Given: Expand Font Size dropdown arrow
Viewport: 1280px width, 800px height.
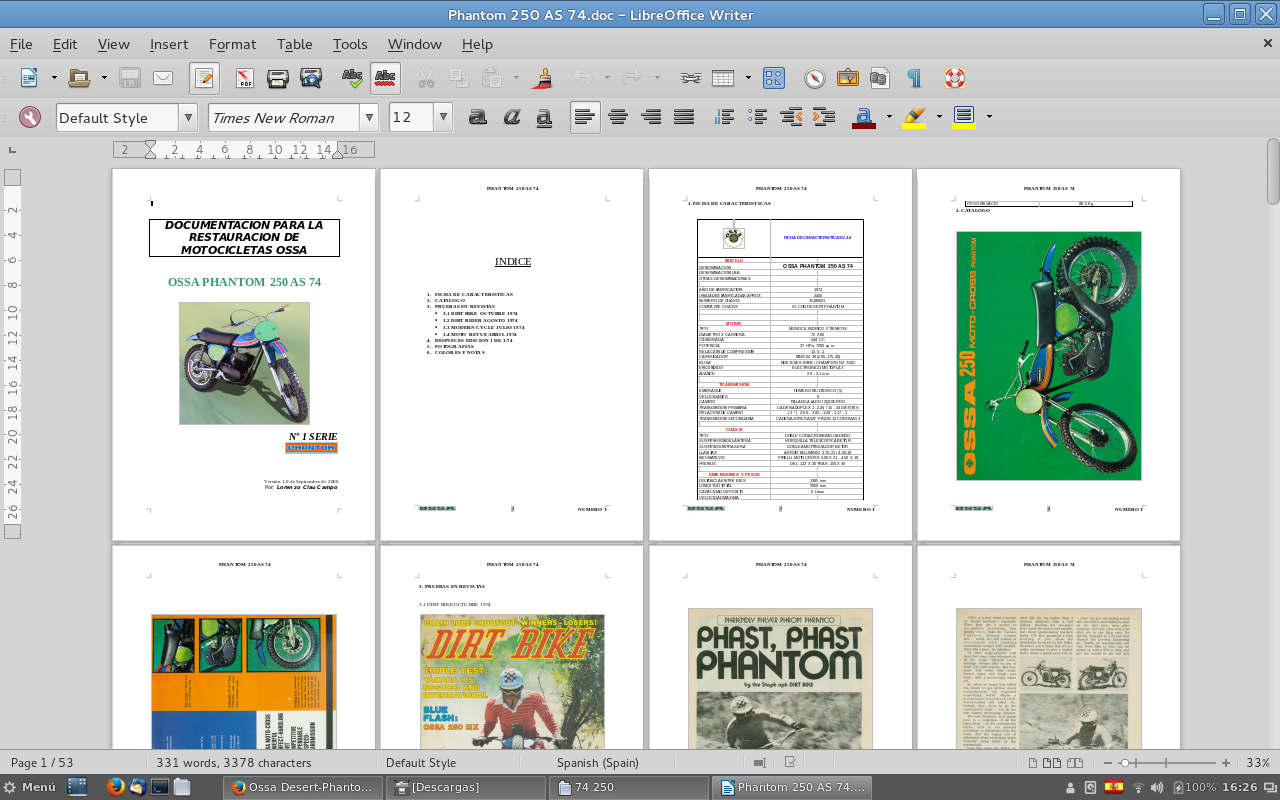Looking at the screenshot, I should coord(443,117).
